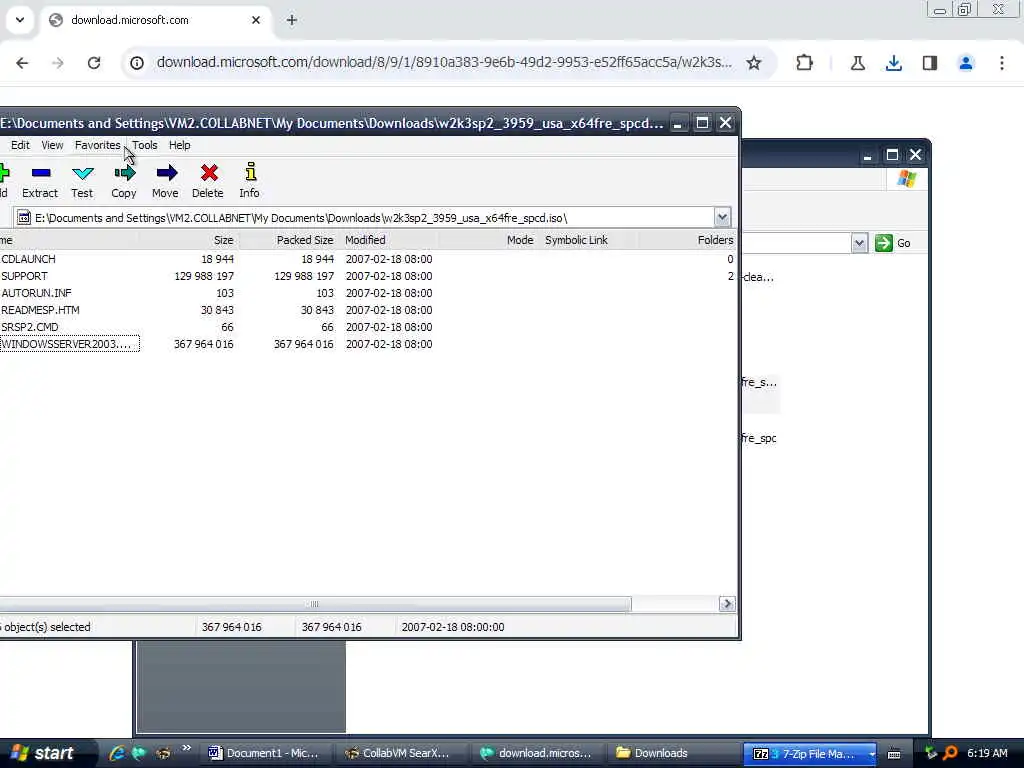The height and width of the screenshot is (768, 1024).
Task: View site information icon in Chrome
Action: (x=137, y=63)
